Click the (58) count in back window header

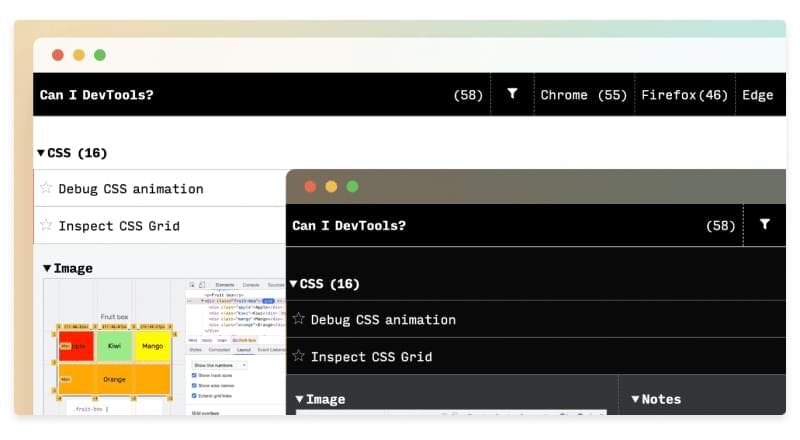[468, 95]
